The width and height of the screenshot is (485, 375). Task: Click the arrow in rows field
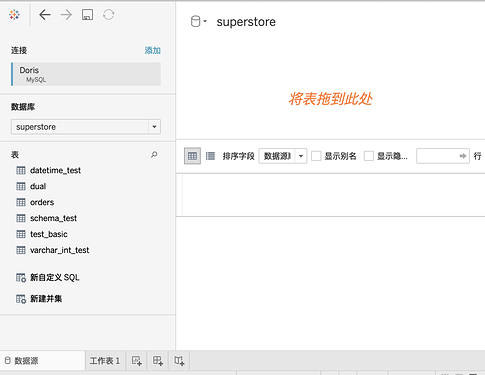(x=463, y=156)
